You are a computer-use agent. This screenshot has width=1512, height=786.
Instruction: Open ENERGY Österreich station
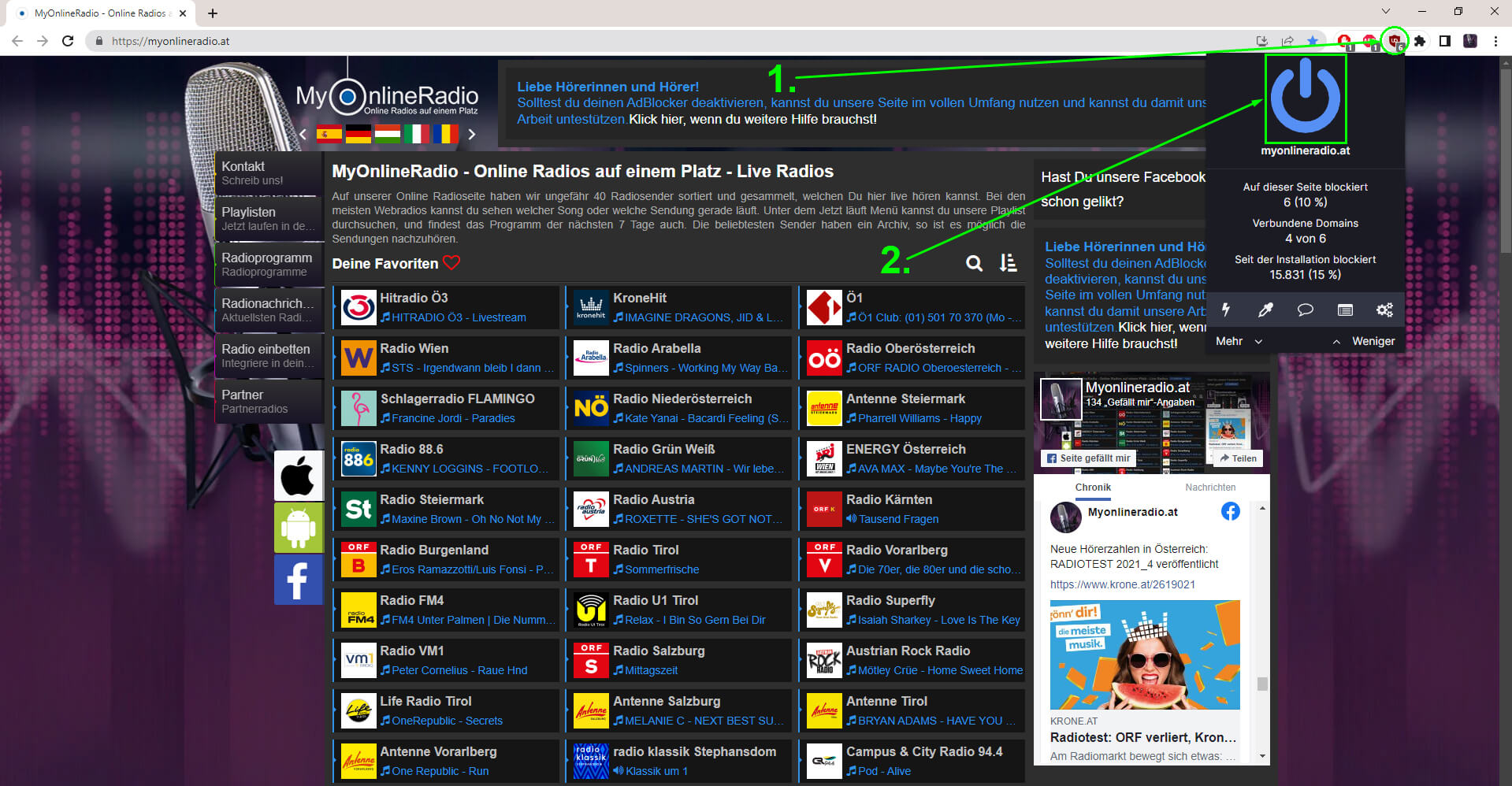912,458
